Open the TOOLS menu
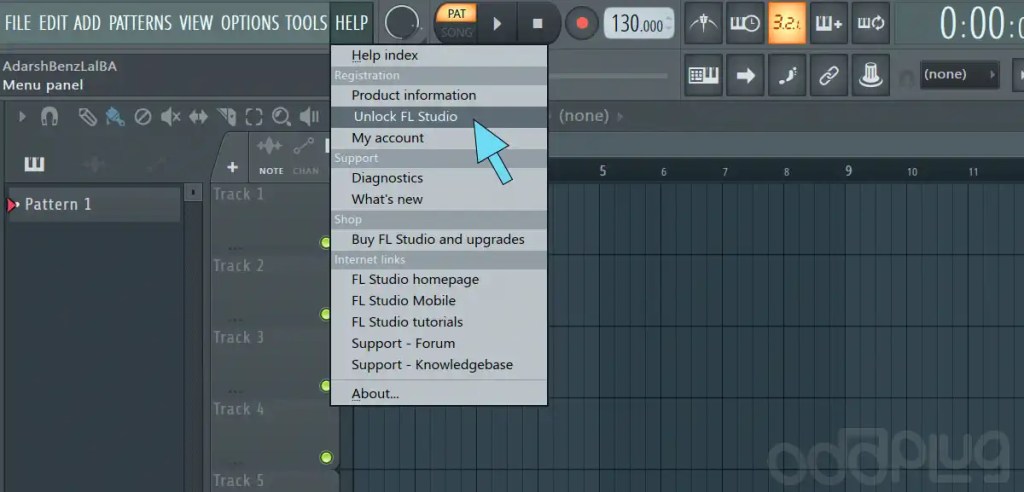1024x492 pixels. pos(306,23)
